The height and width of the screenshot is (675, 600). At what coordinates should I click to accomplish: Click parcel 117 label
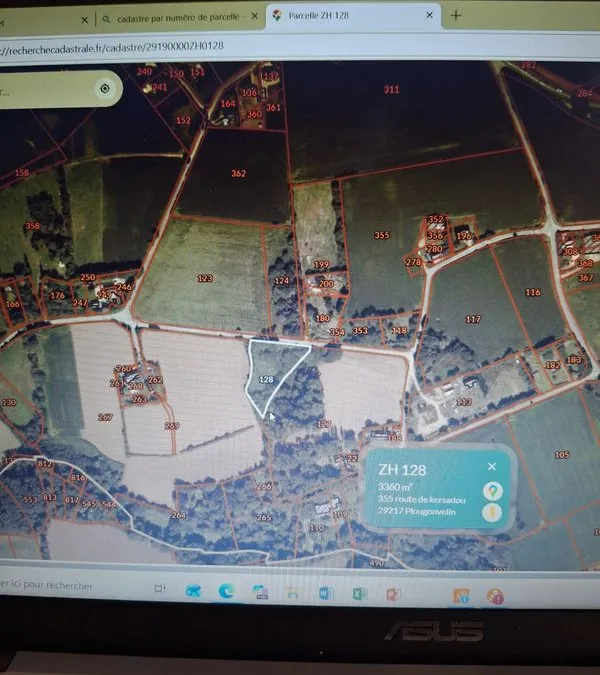click(473, 319)
